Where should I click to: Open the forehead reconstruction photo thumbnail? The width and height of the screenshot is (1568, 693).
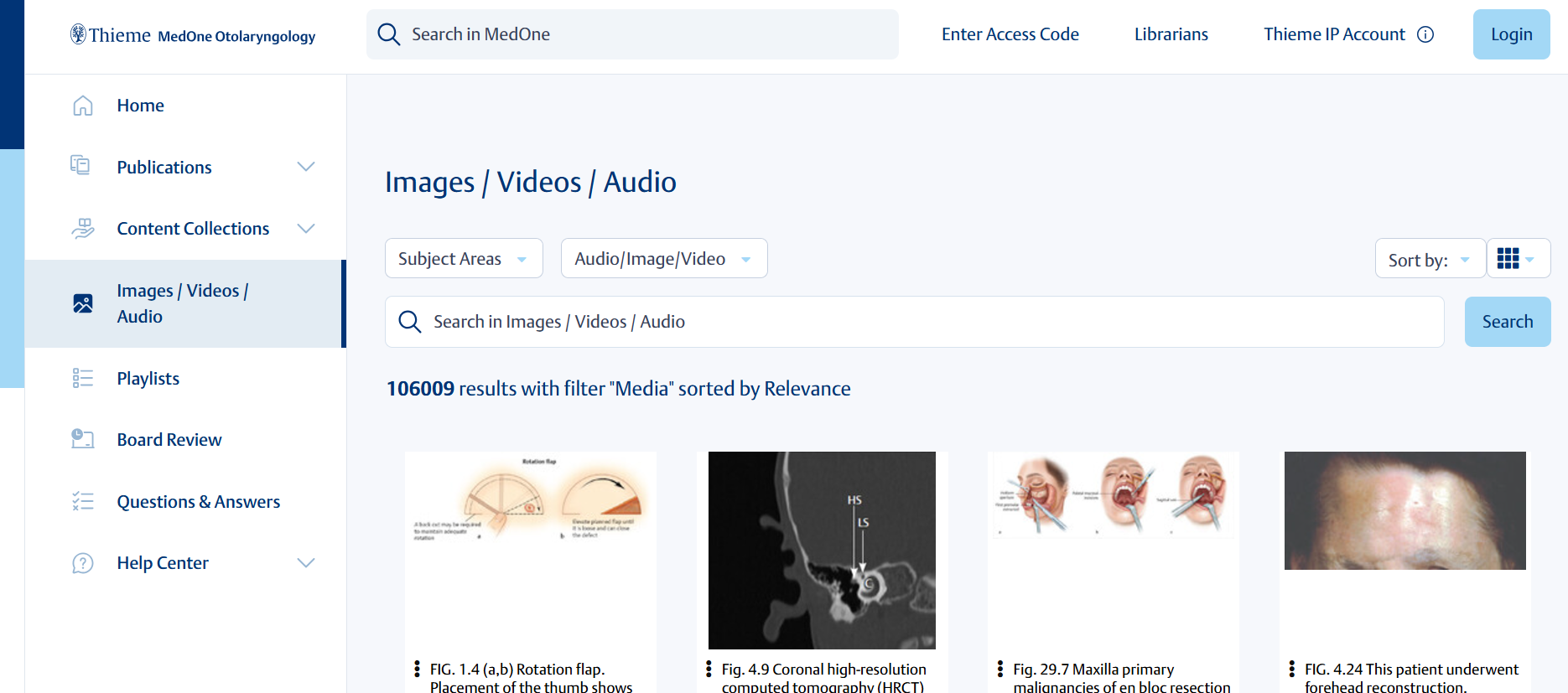coord(1405,511)
